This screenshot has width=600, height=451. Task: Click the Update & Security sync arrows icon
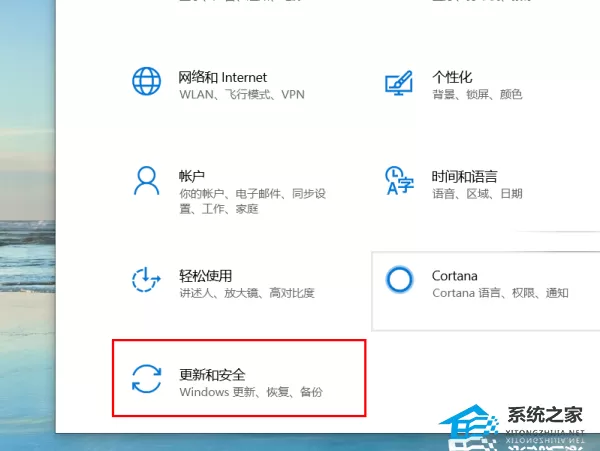coord(147,379)
